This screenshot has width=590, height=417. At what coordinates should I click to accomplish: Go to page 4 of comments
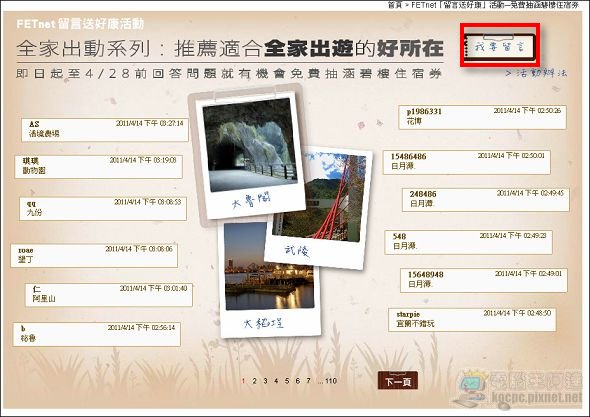click(x=276, y=381)
